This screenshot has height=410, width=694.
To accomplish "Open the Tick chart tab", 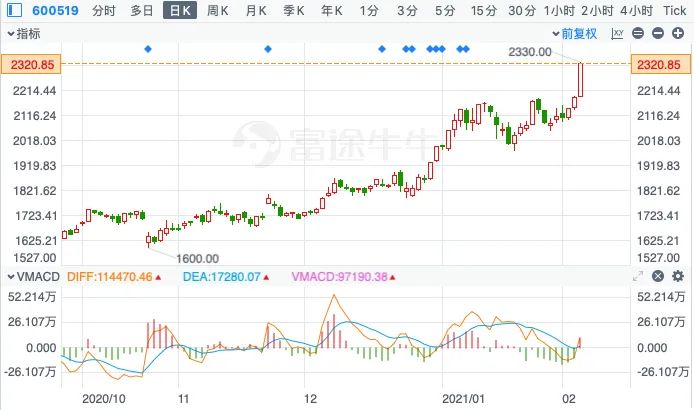I will tap(674, 10).
